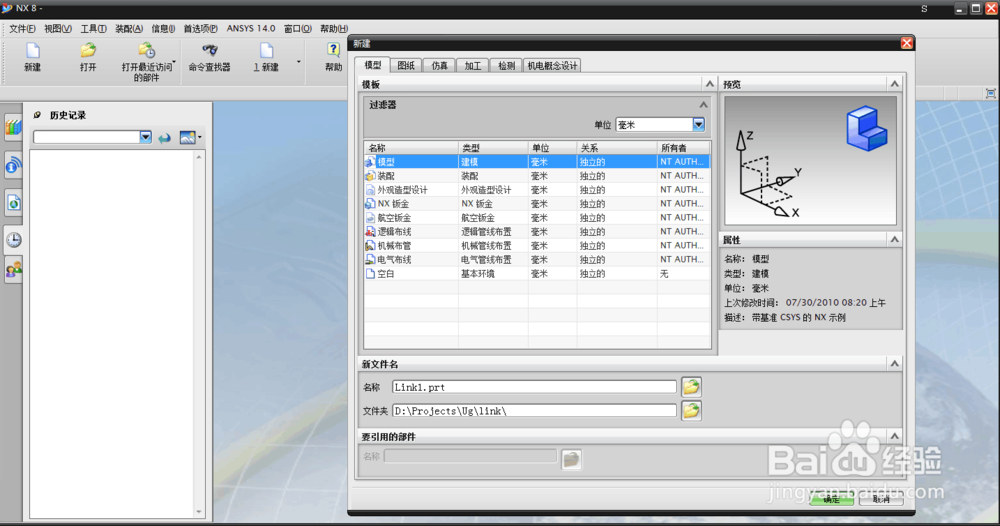
Task: Switch to the 图纸 tab
Action: click(406, 66)
